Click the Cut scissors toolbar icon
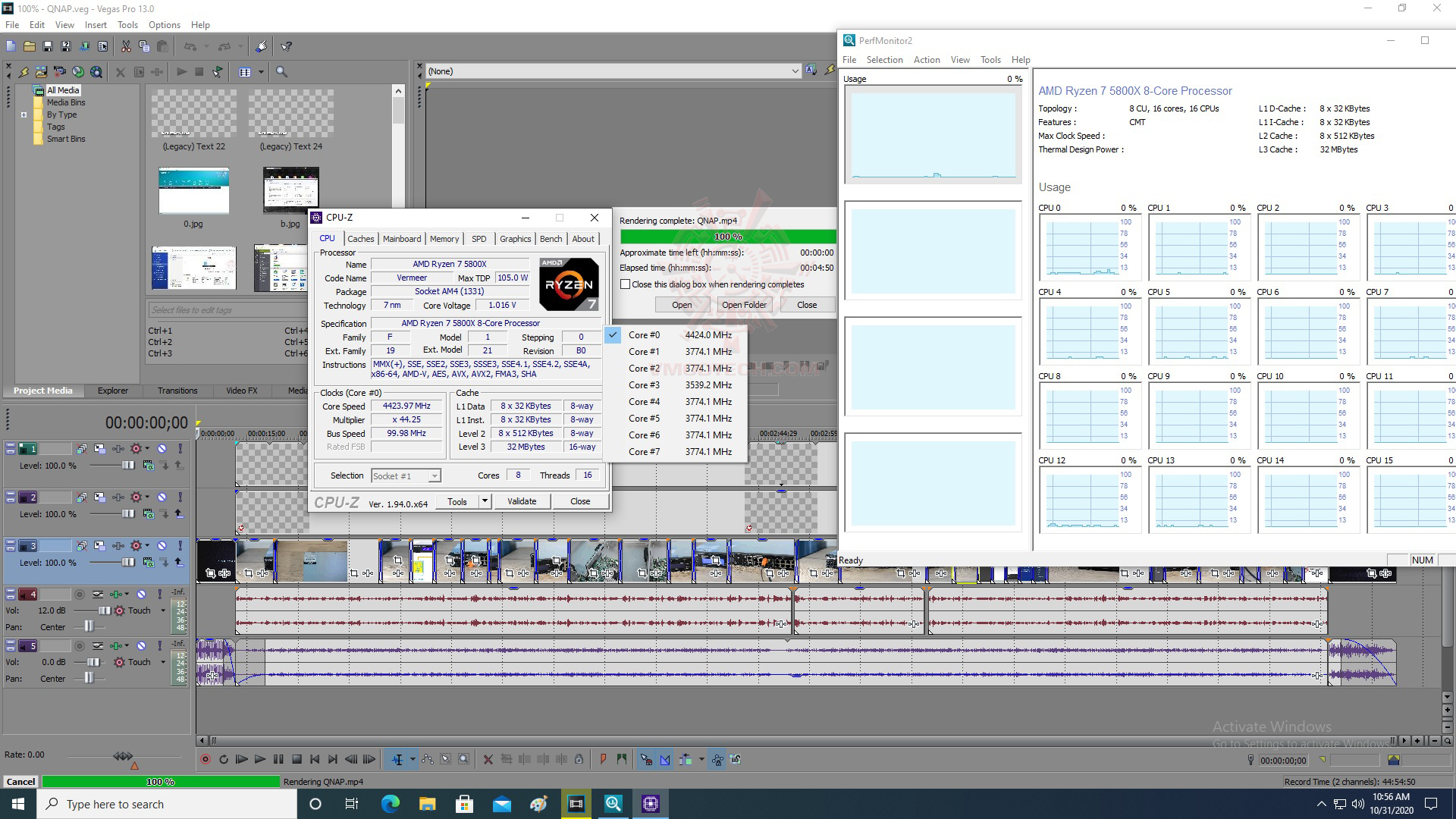This screenshot has width=1456, height=819. tap(126, 46)
